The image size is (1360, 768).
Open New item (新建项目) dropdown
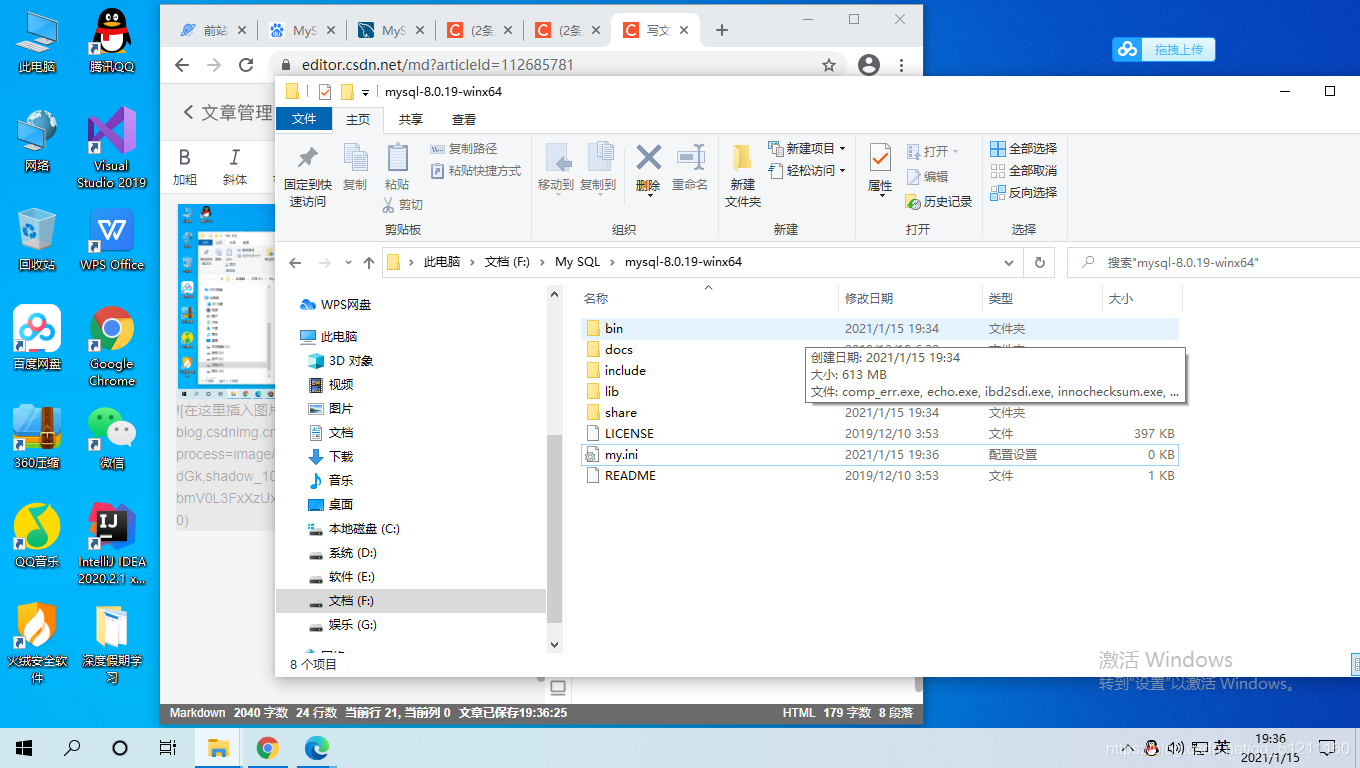tap(807, 148)
